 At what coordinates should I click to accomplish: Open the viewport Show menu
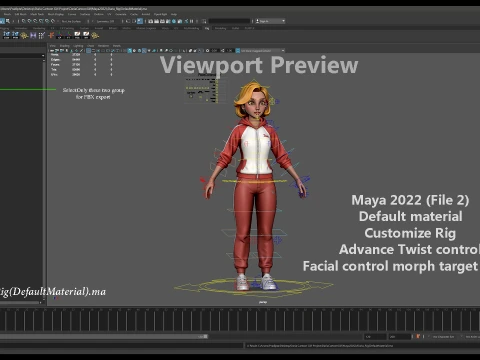(91, 46)
